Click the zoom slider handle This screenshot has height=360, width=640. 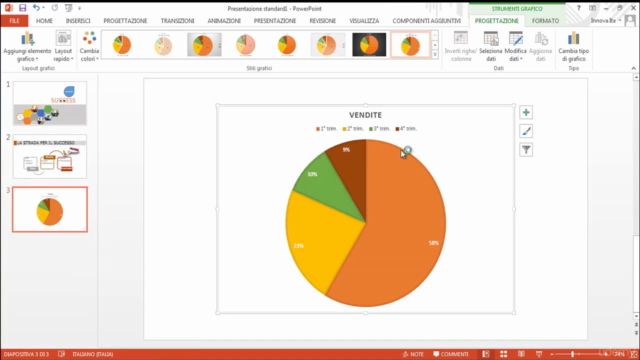coord(573,354)
